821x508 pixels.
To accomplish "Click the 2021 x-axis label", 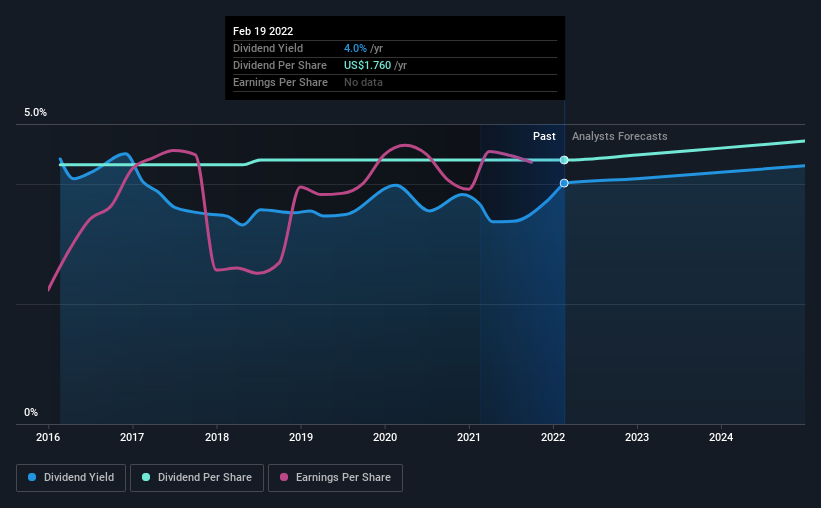I will pos(469,437).
